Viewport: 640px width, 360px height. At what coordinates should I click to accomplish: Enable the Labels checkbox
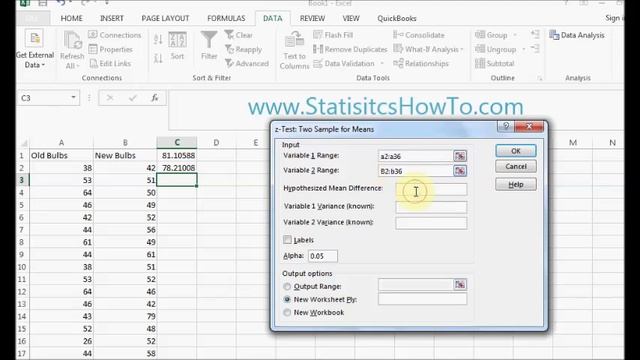click(287, 240)
